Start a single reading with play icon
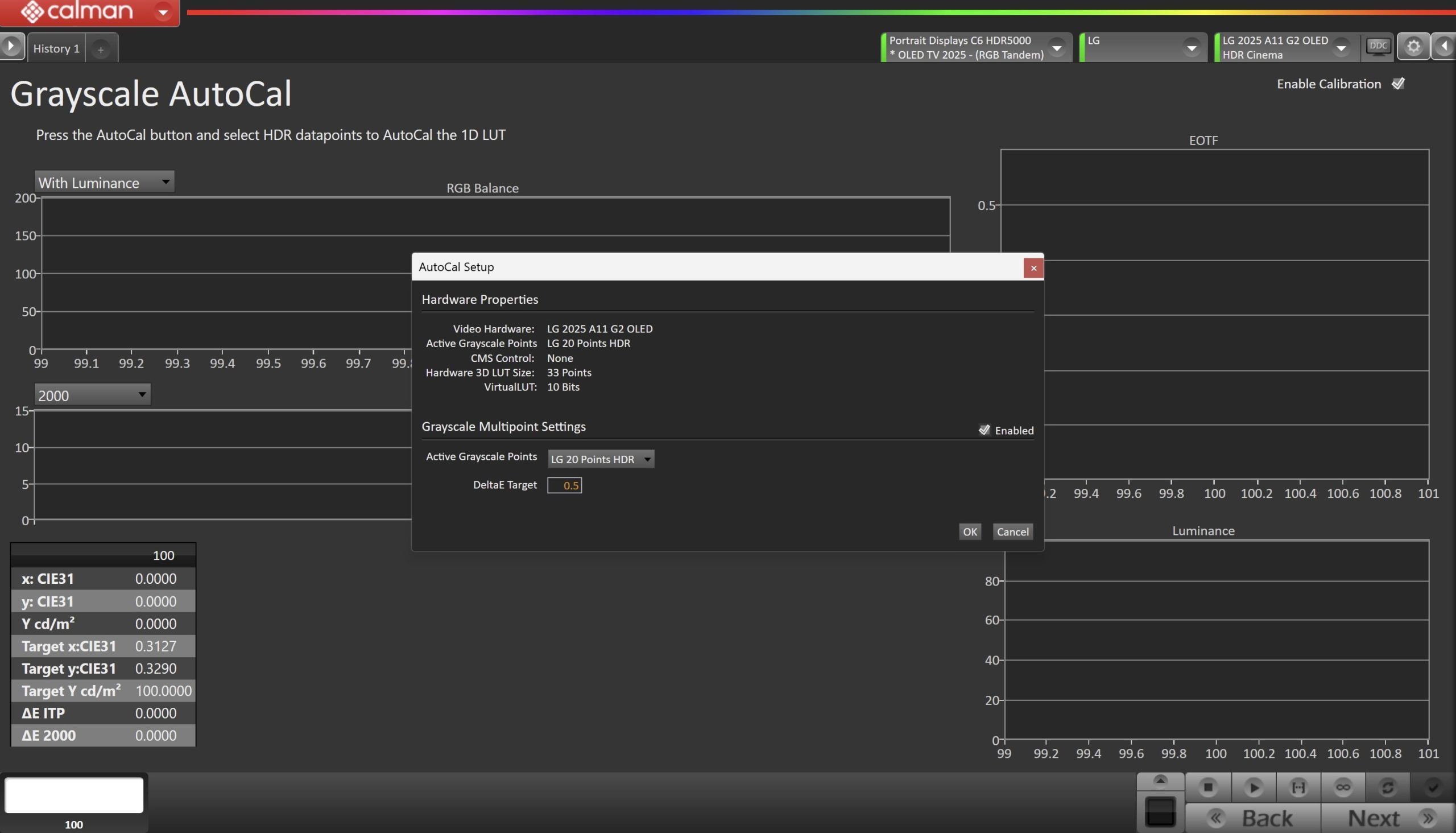The height and width of the screenshot is (833, 1456). pyautogui.click(x=1254, y=787)
